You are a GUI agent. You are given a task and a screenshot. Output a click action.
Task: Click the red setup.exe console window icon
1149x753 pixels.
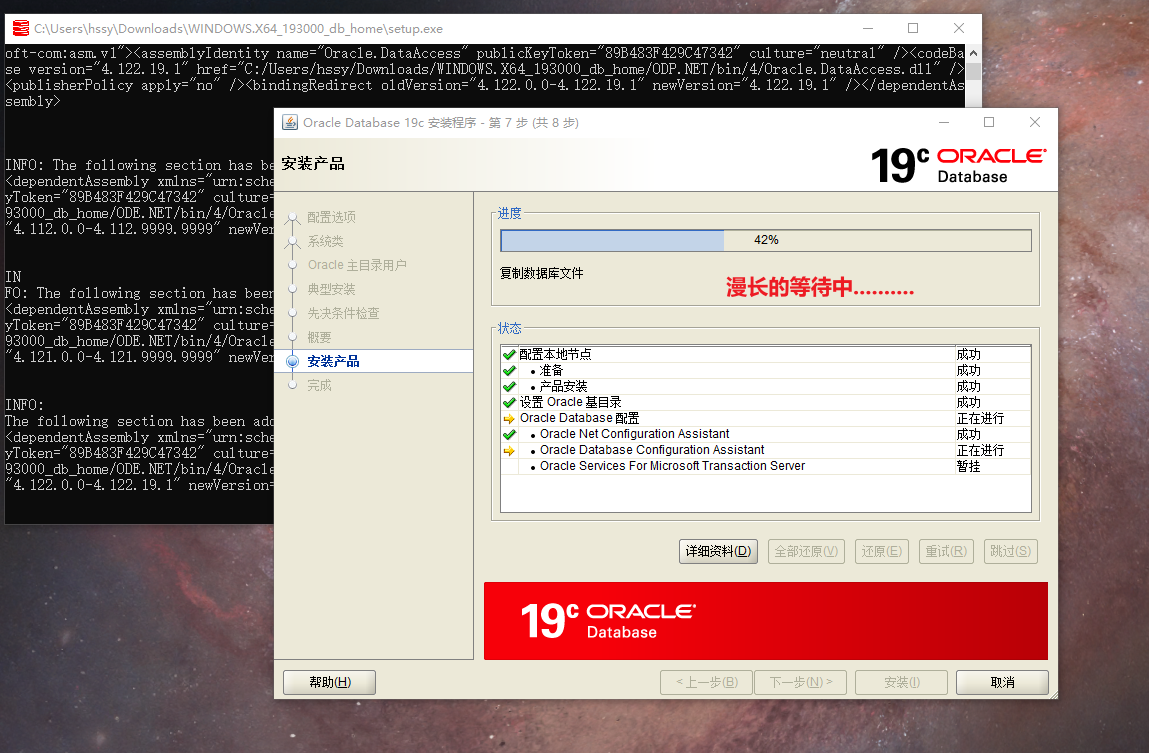pyautogui.click(x=21, y=29)
